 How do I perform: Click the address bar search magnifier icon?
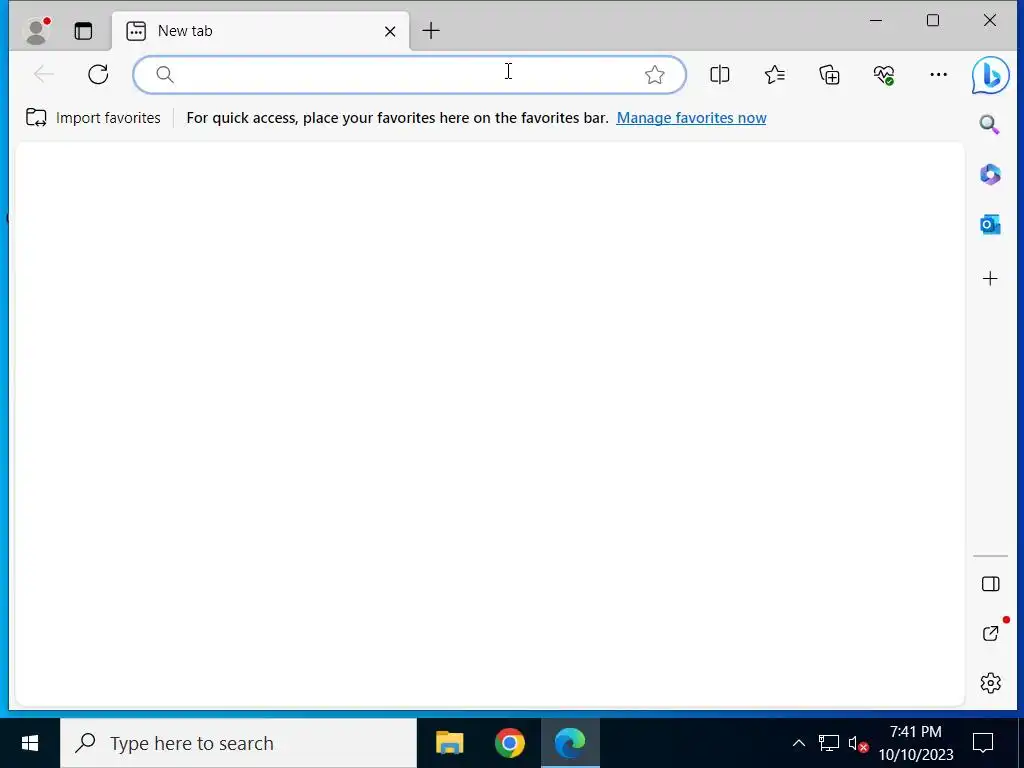coord(165,74)
